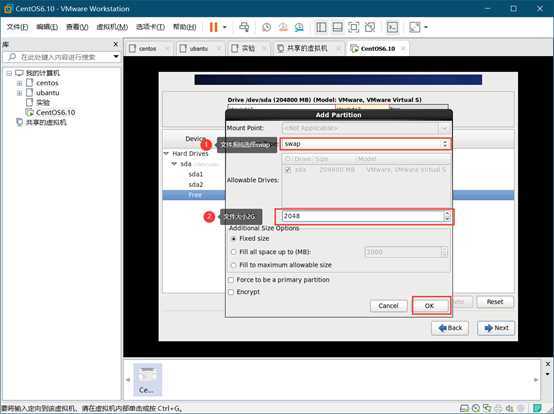The height and width of the screenshot is (414, 554).
Task: Open the snapshot manager toolbar icon
Action: point(299,27)
